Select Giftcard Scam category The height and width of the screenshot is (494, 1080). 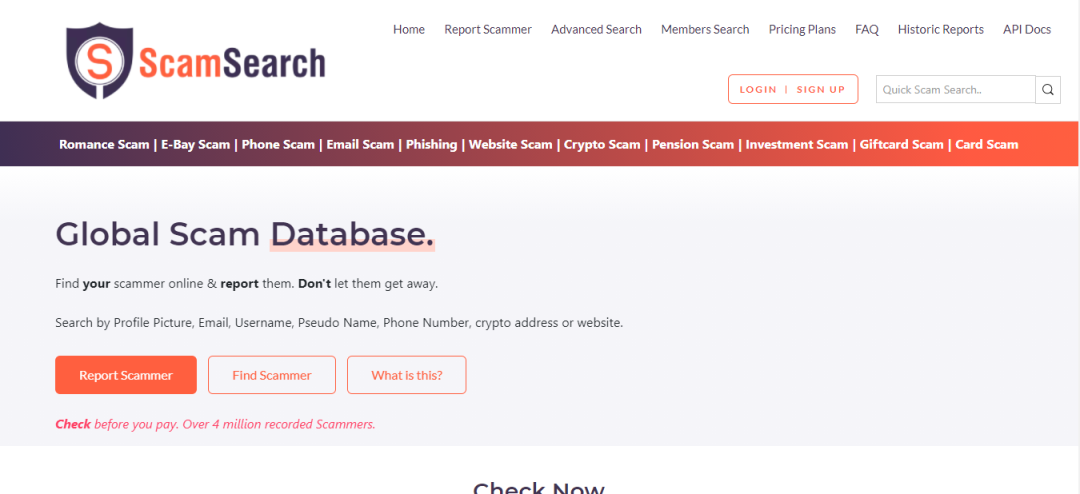point(902,145)
